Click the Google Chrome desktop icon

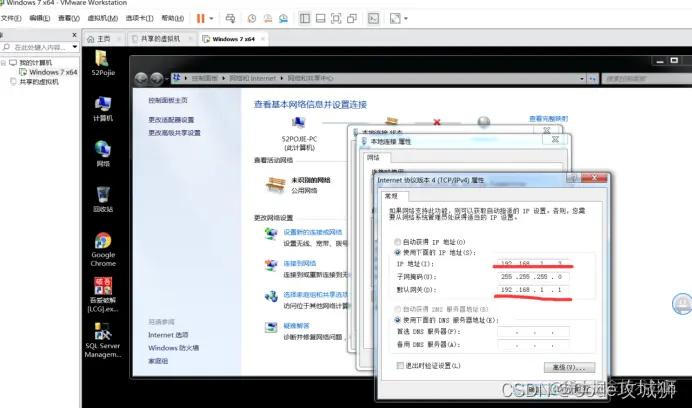[x=103, y=250]
